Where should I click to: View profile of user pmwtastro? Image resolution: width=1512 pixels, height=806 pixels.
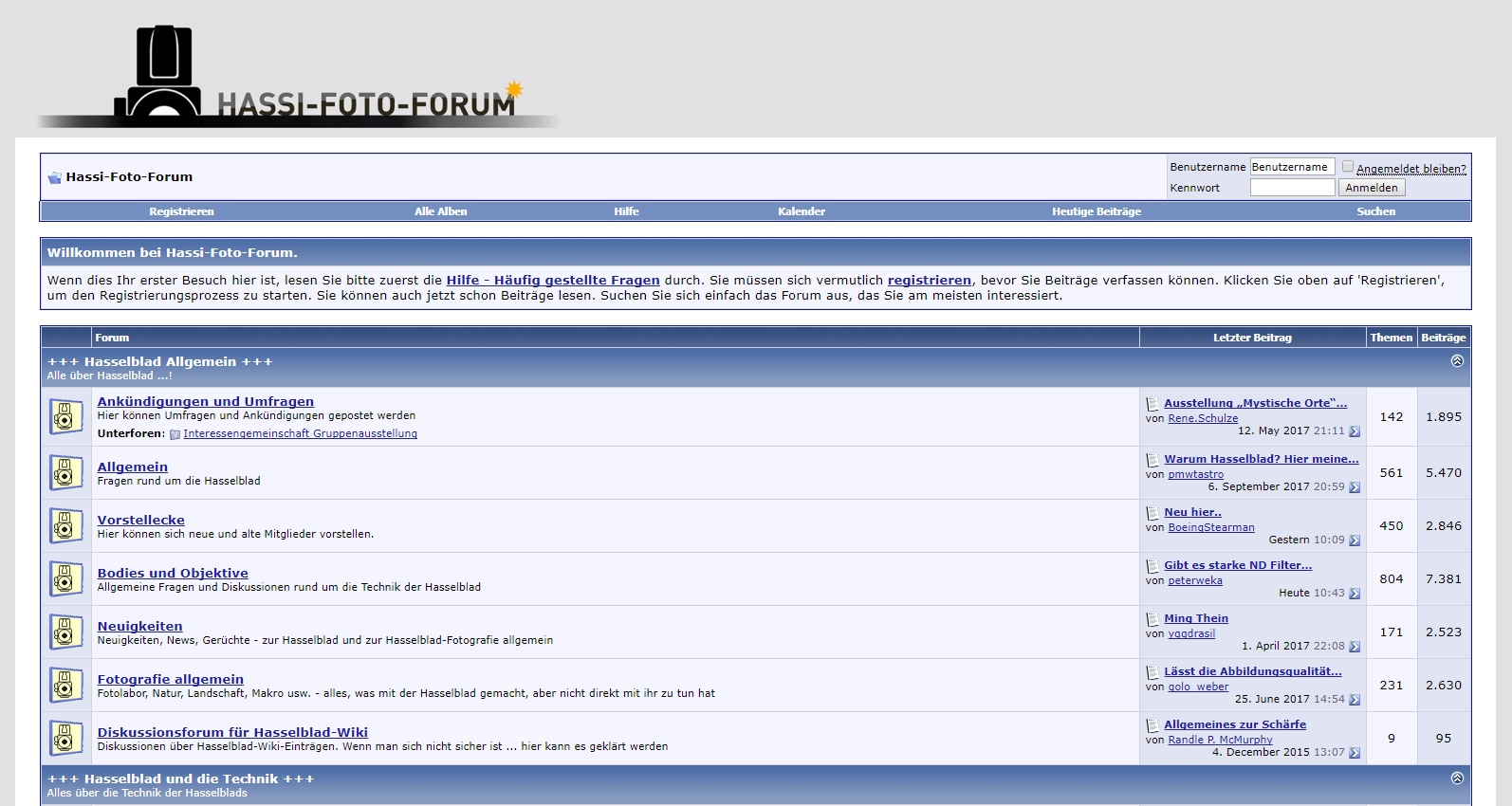[1196, 474]
